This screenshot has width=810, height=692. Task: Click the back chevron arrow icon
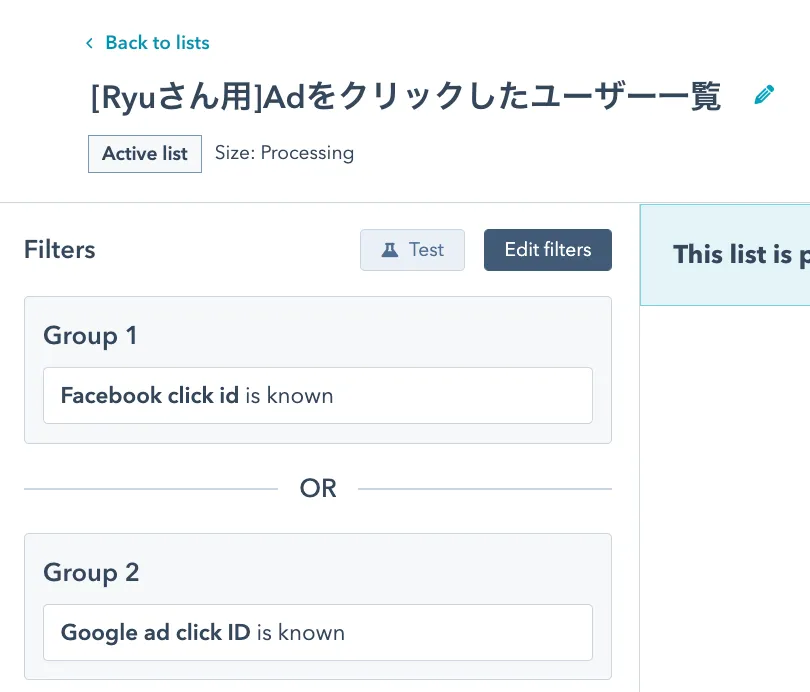click(89, 43)
